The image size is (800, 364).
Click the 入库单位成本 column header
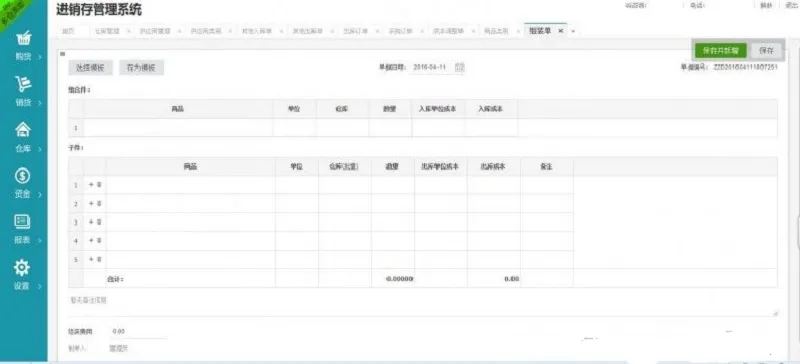click(438, 109)
